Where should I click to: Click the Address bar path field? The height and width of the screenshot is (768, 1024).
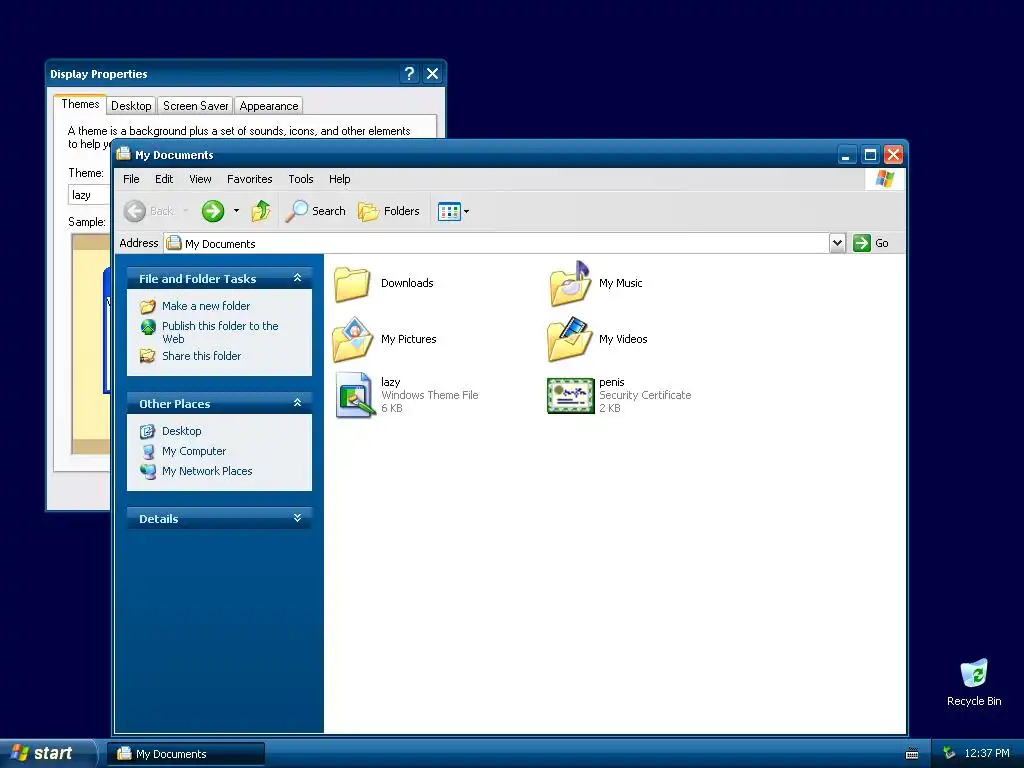[x=497, y=243]
